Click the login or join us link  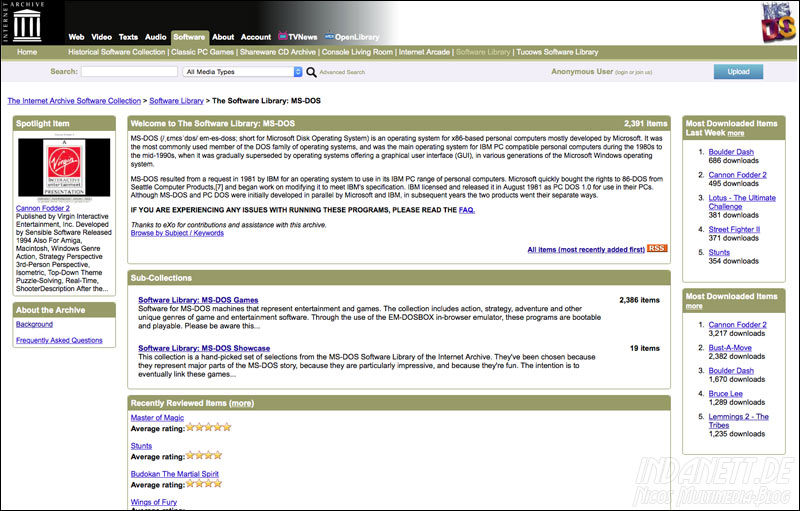tap(633, 72)
